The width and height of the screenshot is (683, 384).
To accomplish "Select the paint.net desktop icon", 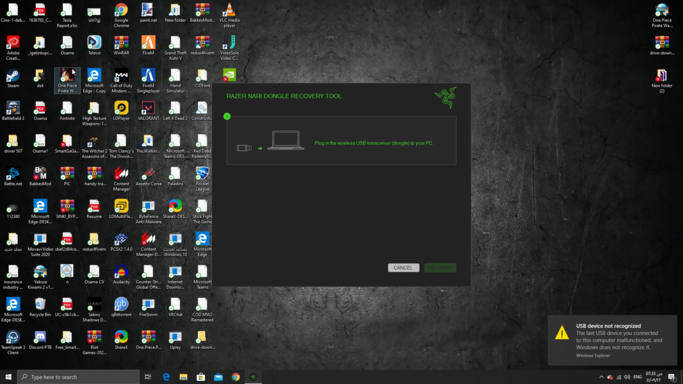I will click(148, 13).
